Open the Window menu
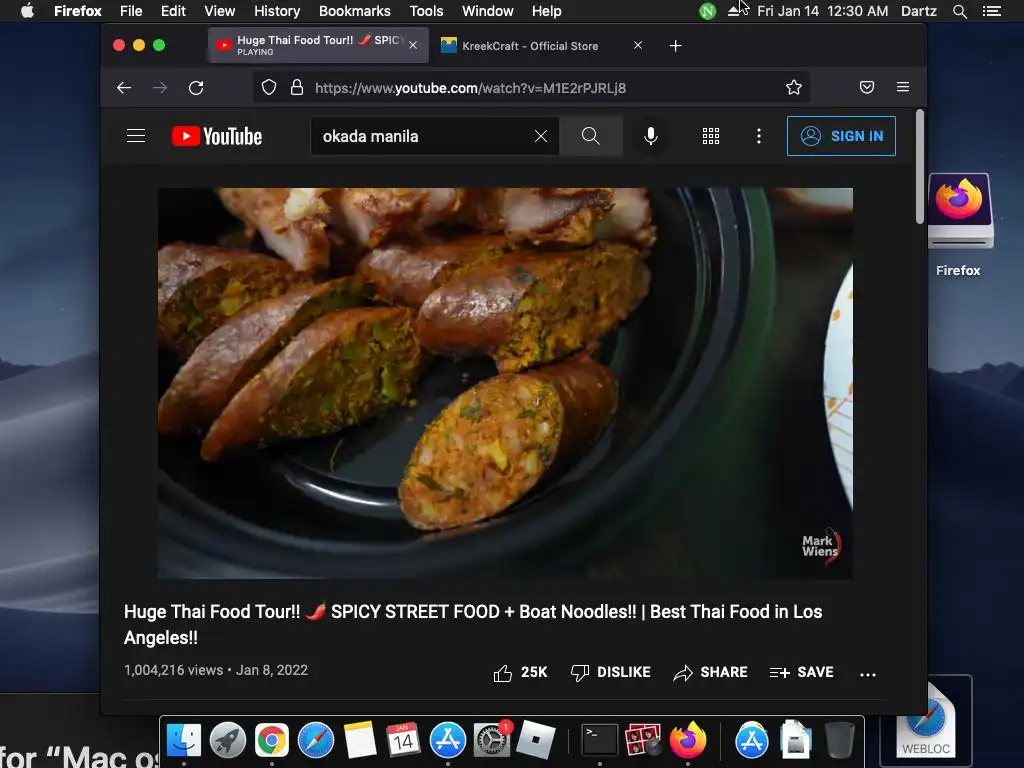Viewport: 1024px width, 768px height. [487, 11]
